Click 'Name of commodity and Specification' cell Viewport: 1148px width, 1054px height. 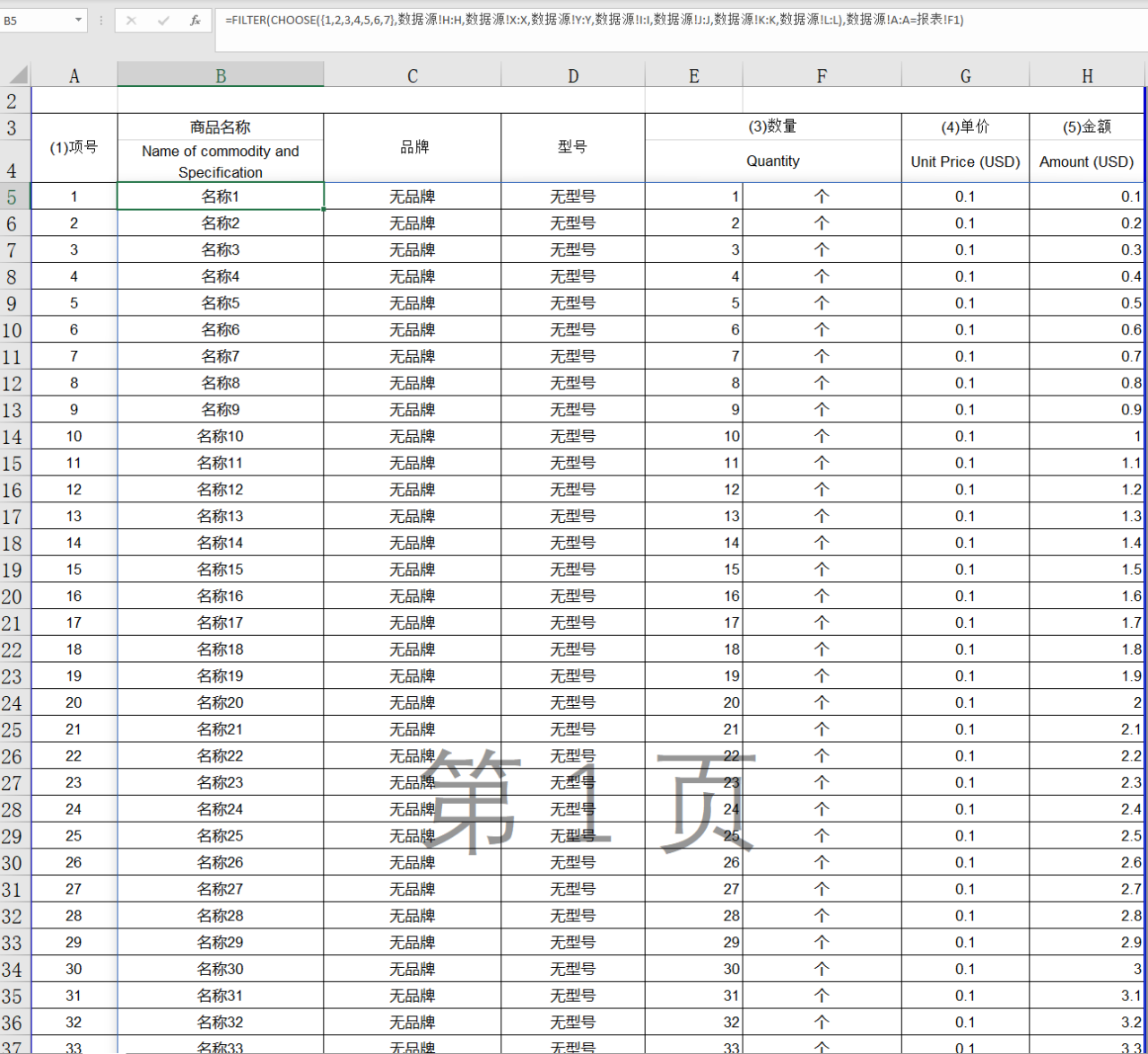coord(221,161)
